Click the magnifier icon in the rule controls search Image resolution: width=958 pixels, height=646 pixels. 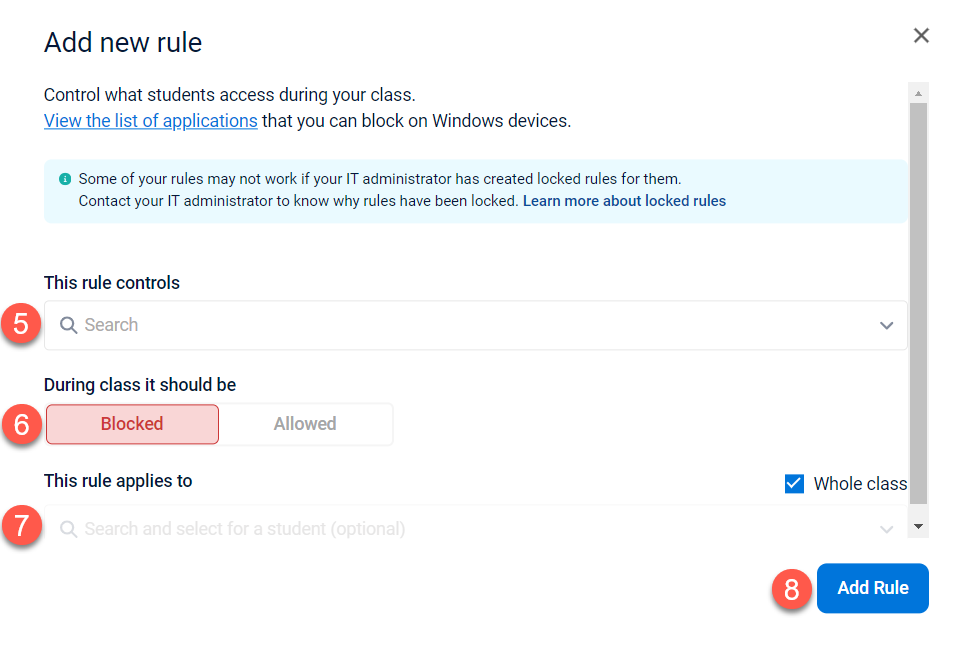point(68,325)
